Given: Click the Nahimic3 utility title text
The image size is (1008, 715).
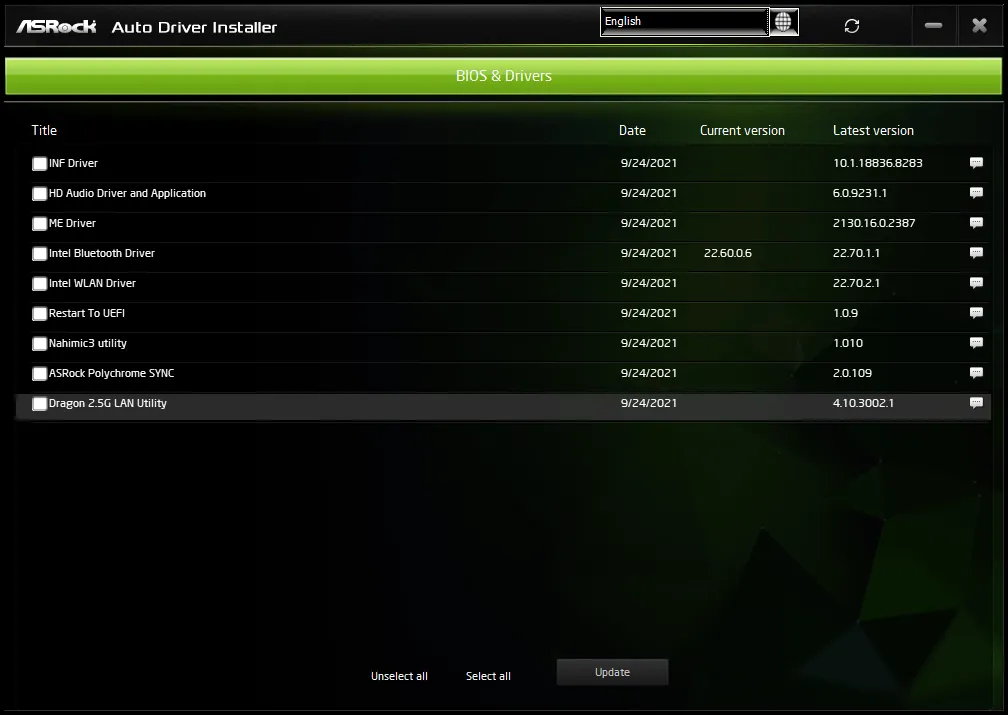Looking at the screenshot, I should (x=87, y=343).
